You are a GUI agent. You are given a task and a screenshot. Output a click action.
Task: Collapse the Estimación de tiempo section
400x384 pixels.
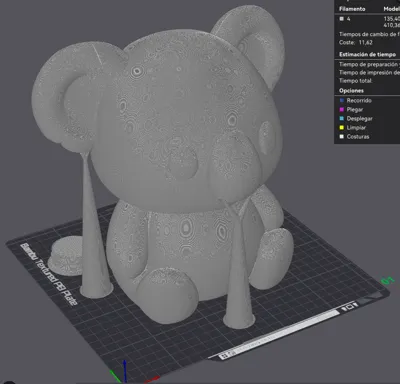(367, 54)
